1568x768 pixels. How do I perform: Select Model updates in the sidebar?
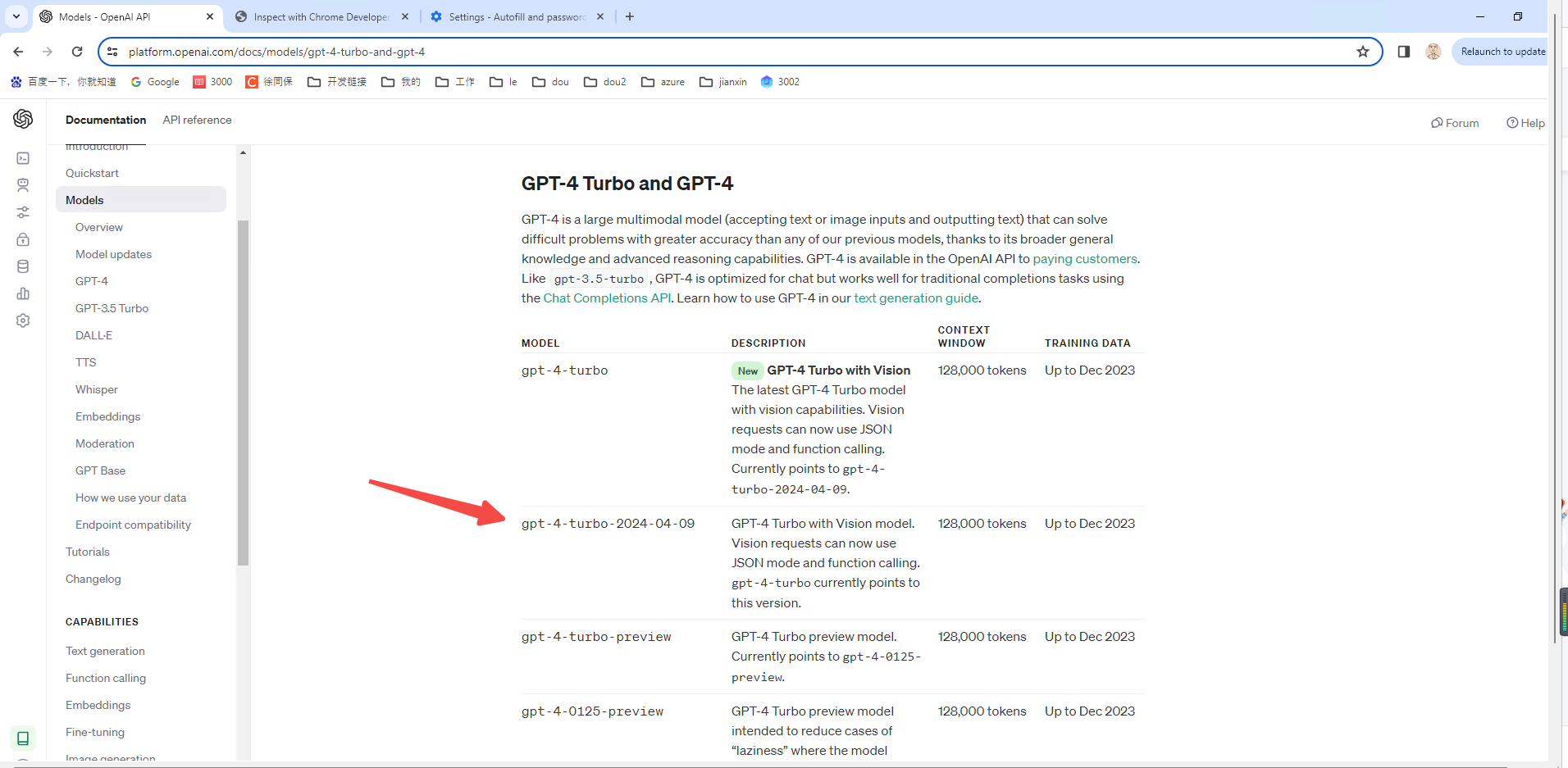point(113,254)
